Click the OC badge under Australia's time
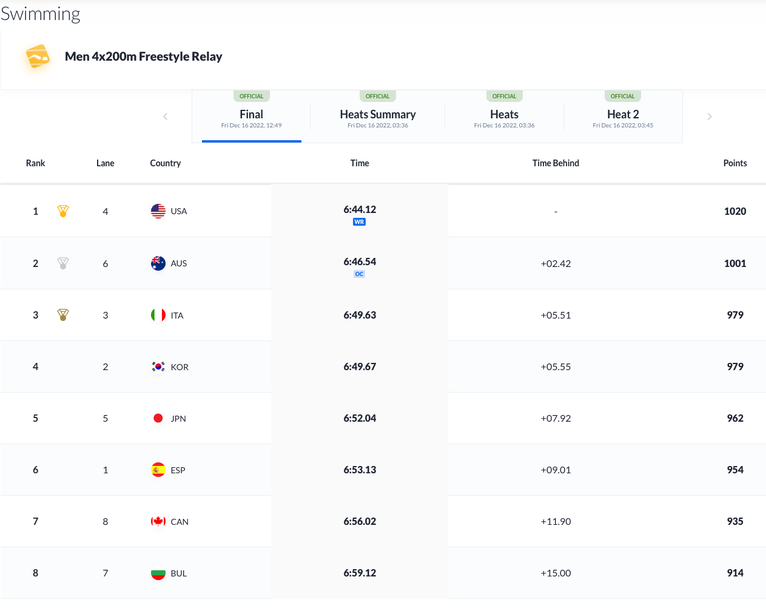Viewport: 766px width, 608px height. click(x=359, y=274)
